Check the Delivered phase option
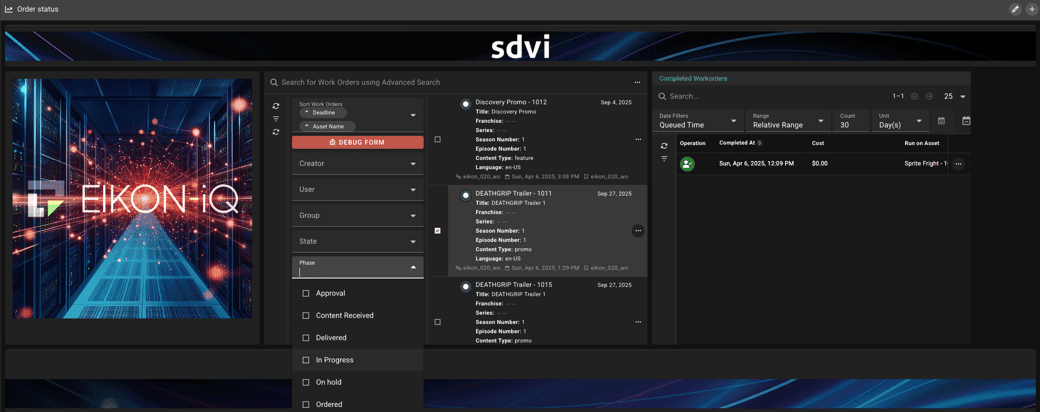 [x=306, y=338]
